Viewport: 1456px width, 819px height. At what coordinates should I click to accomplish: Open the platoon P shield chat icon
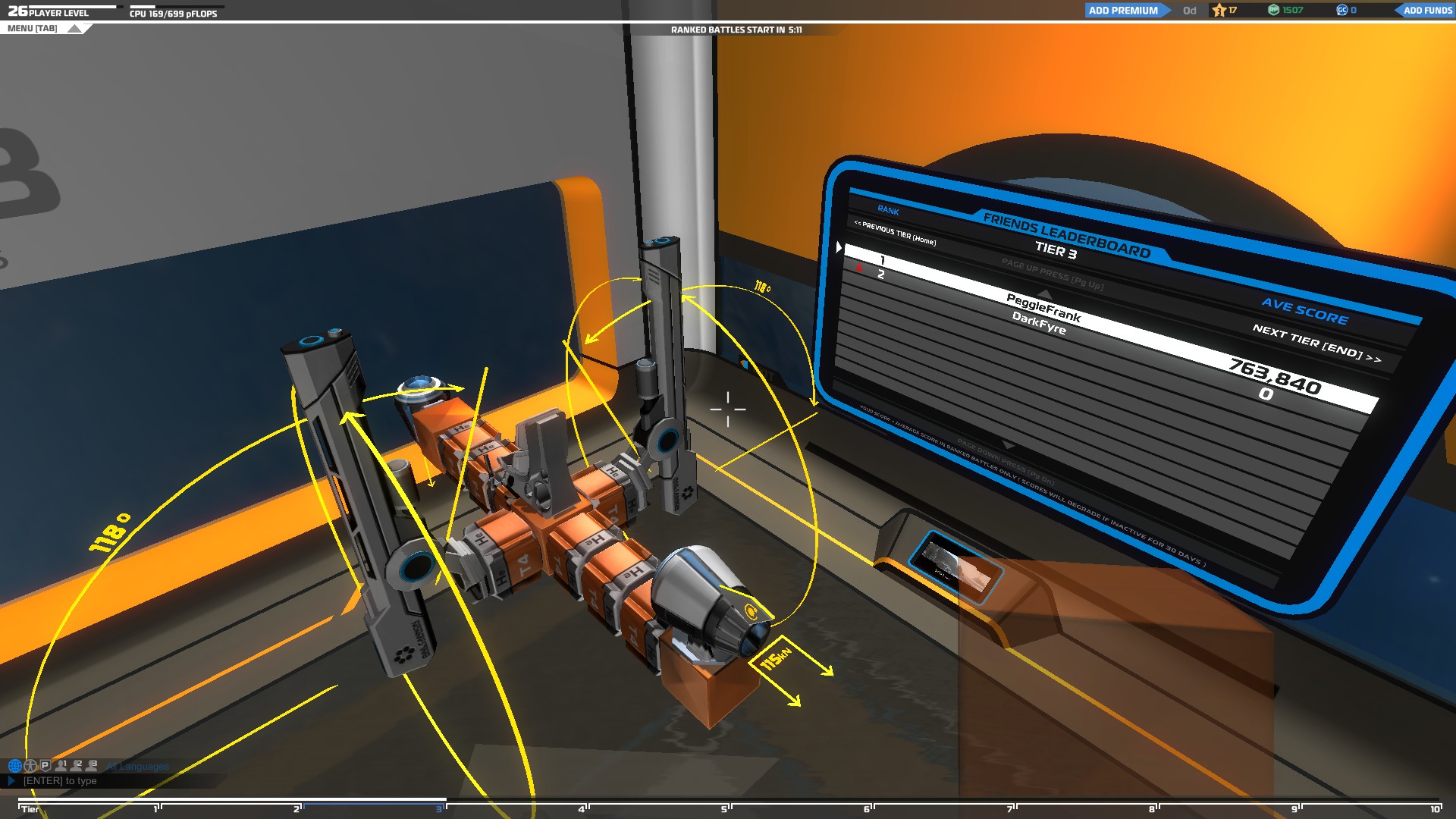[x=45, y=766]
